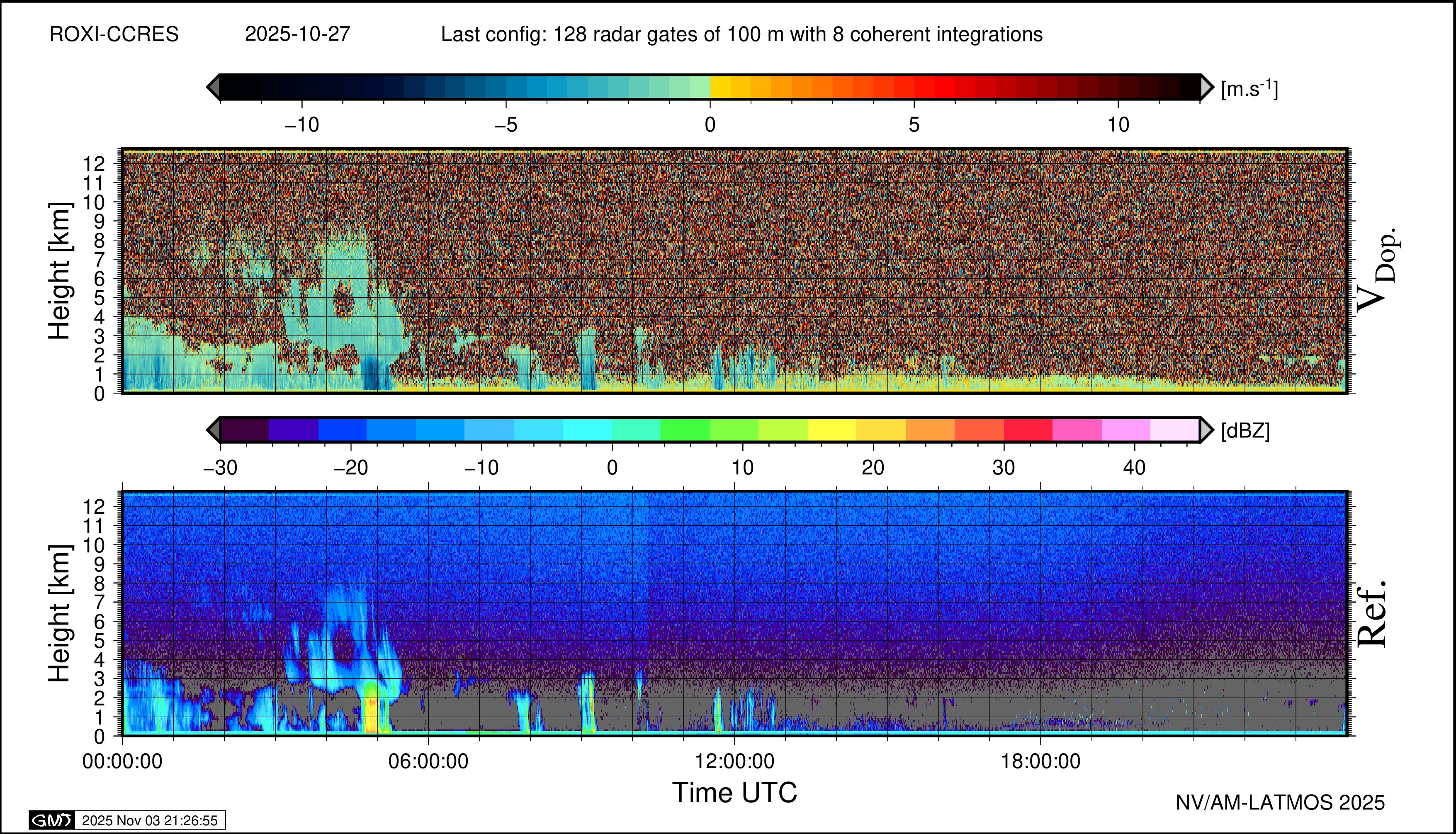This screenshot has width=1456, height=834.
Task: Click the NV/AM-LATMOS 2025 credit text
Action: coord(1280,802)
